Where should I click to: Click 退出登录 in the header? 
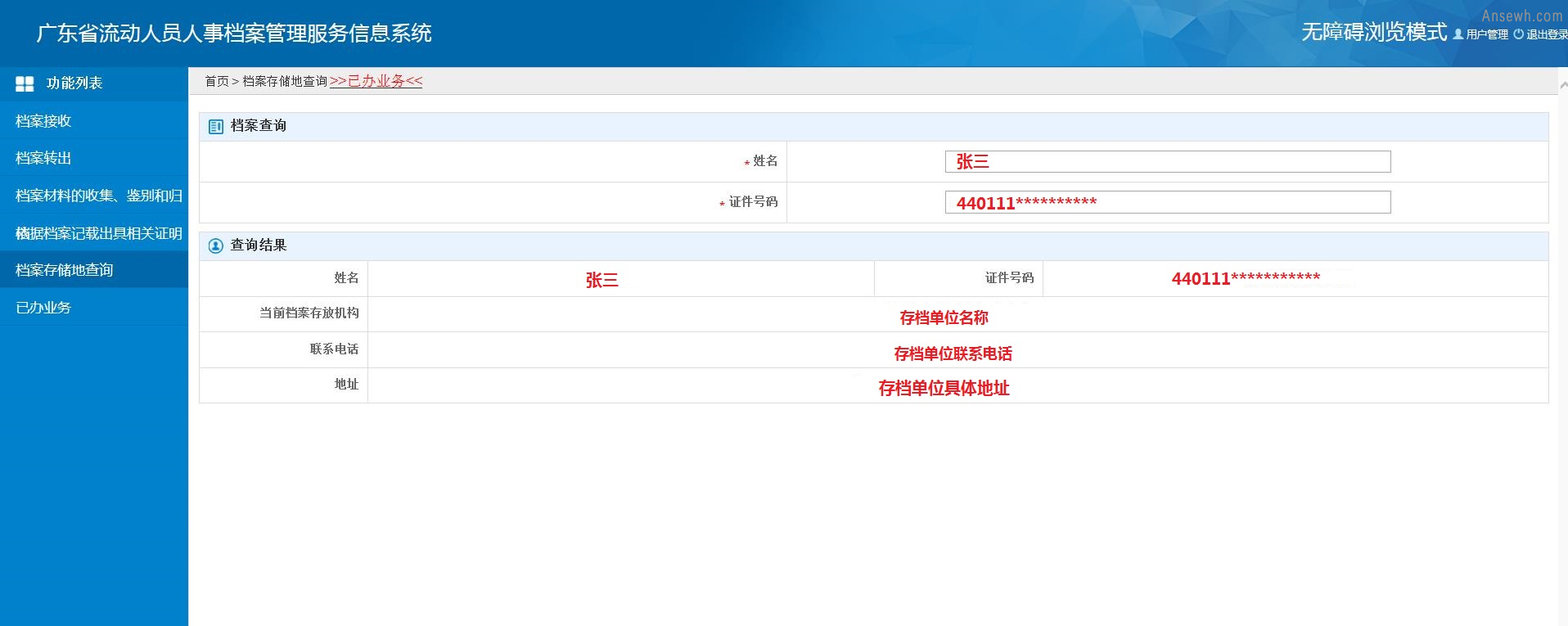(x=1547, y=34)
